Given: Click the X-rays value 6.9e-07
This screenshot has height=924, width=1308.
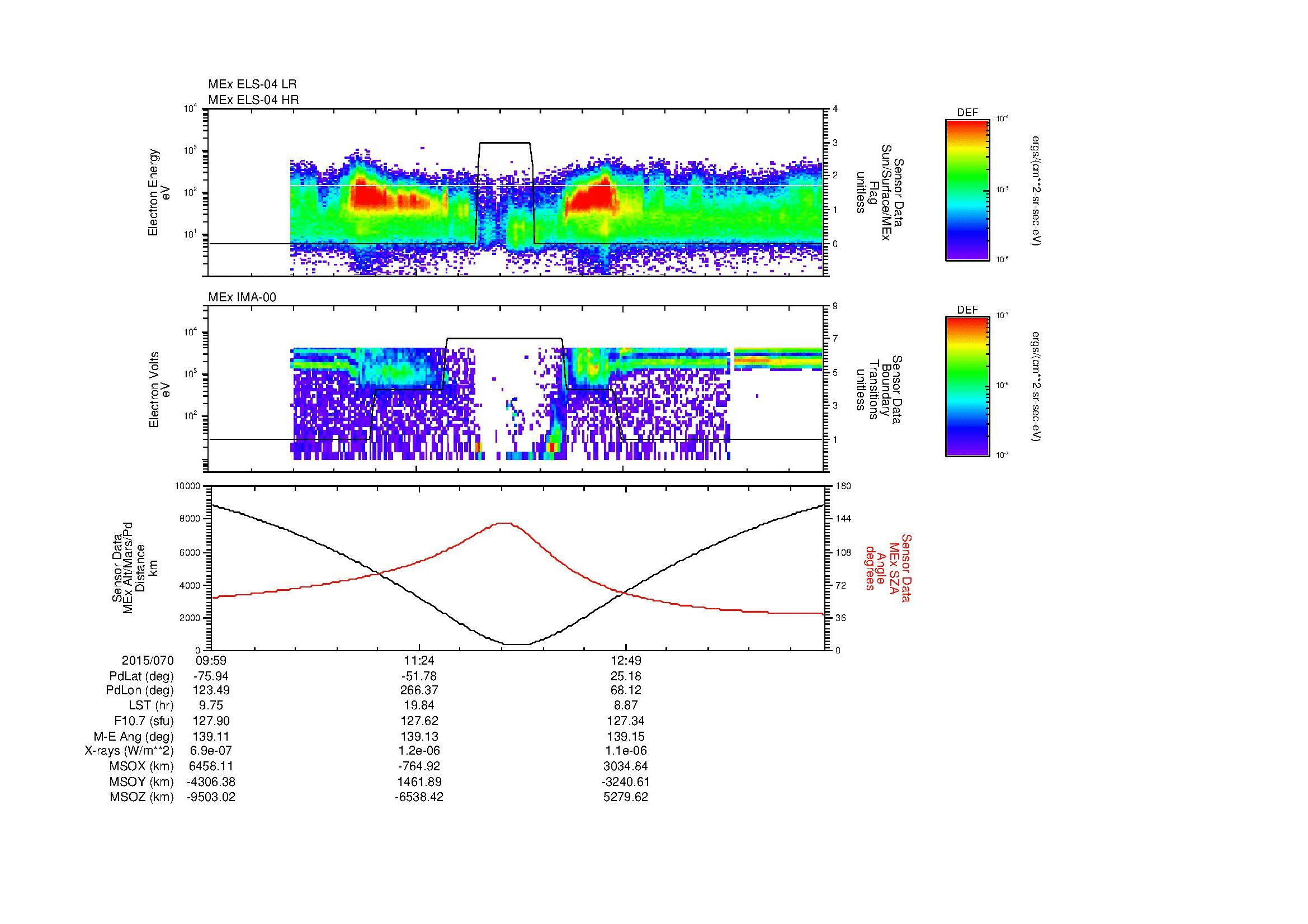Looking at the screenshot, I should [211, 751].
